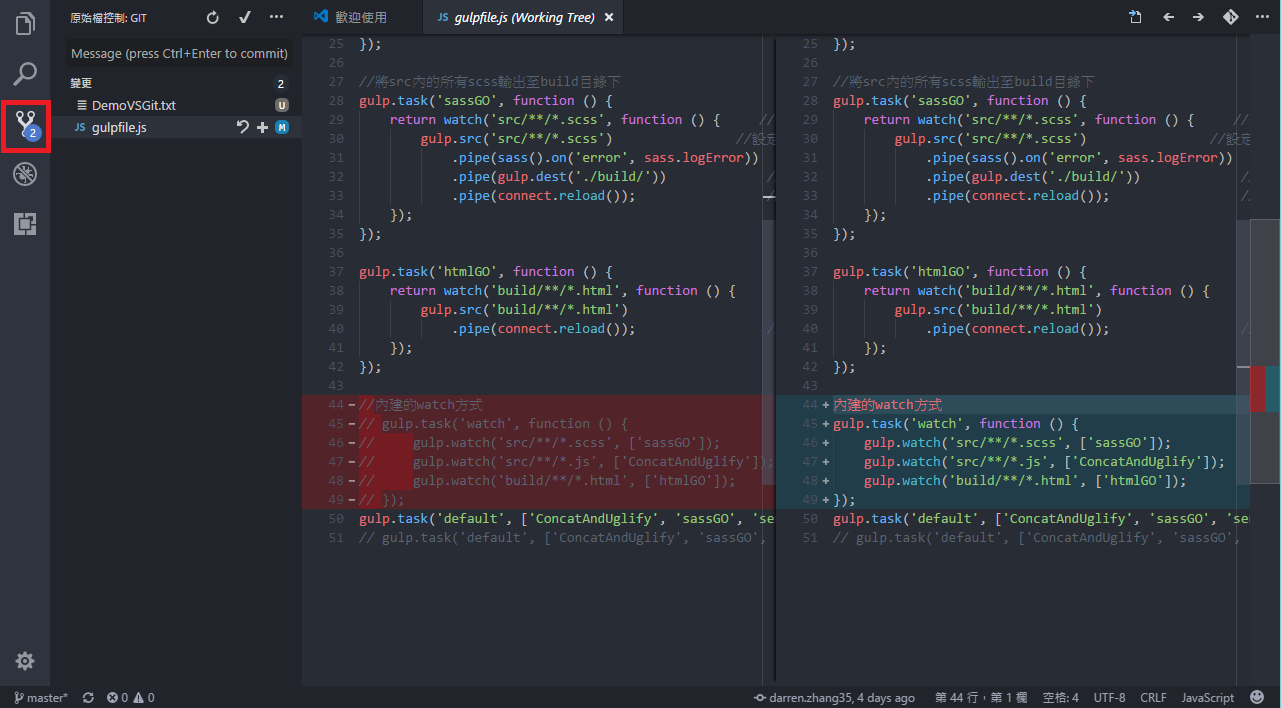Change end of line sequence via CRLF
The width and height of the screenshot is (1282, 708).
[x=1153, y=698]
